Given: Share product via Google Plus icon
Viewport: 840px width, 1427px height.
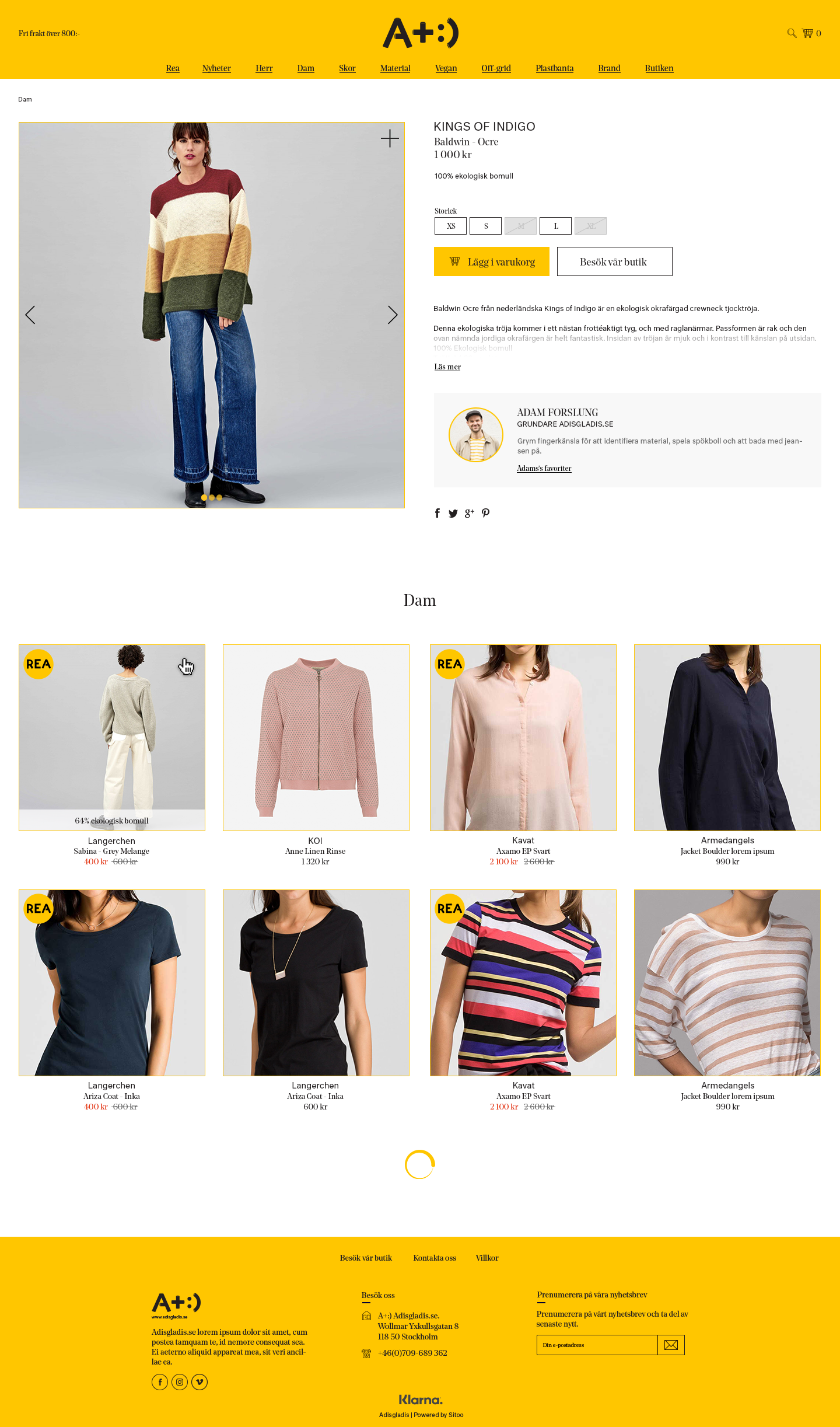Looking at the screenshot, I should (x=469, y=514).
